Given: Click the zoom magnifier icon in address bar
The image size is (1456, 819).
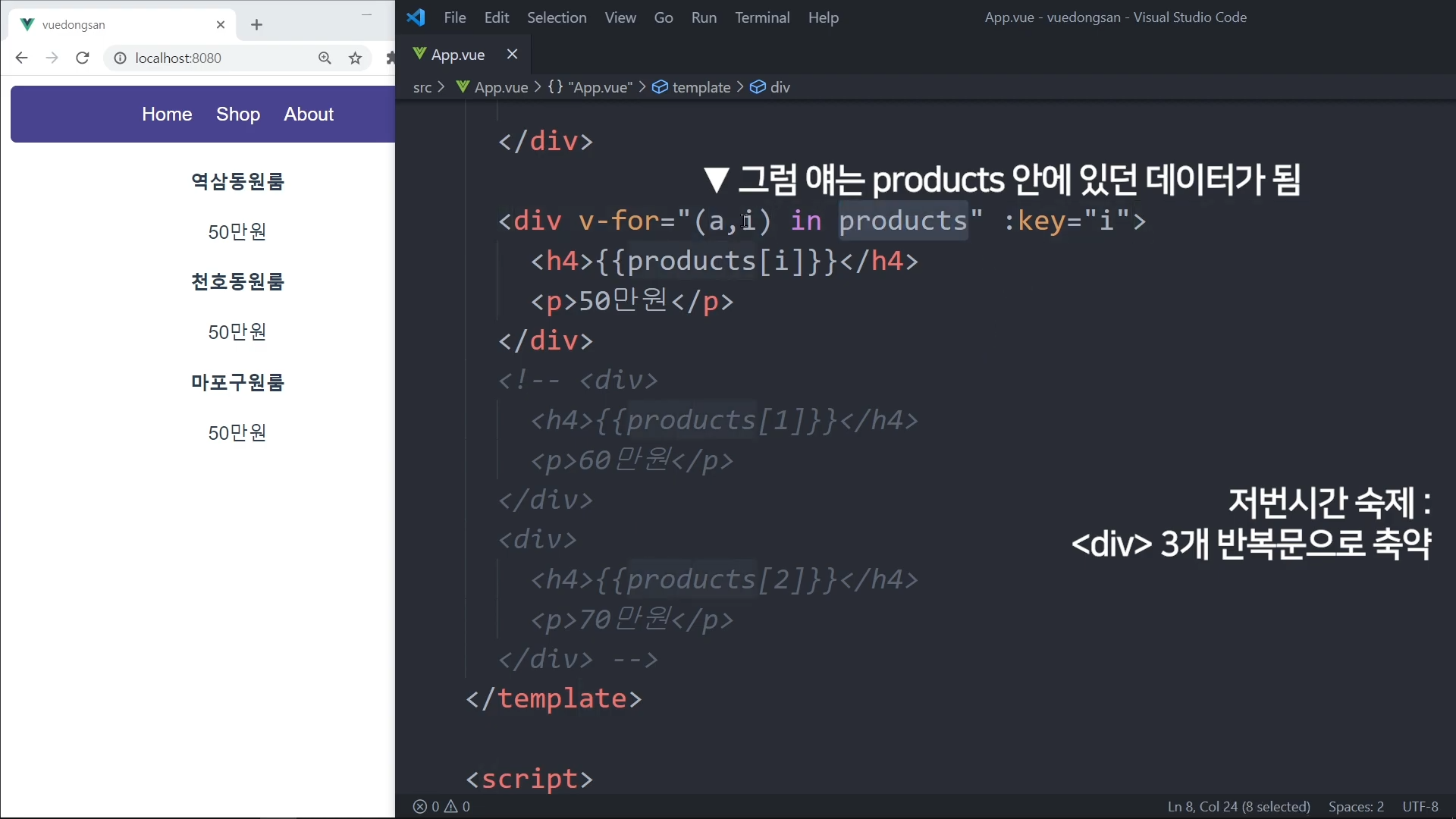Looking at the screenshot, I should [325, 58].
